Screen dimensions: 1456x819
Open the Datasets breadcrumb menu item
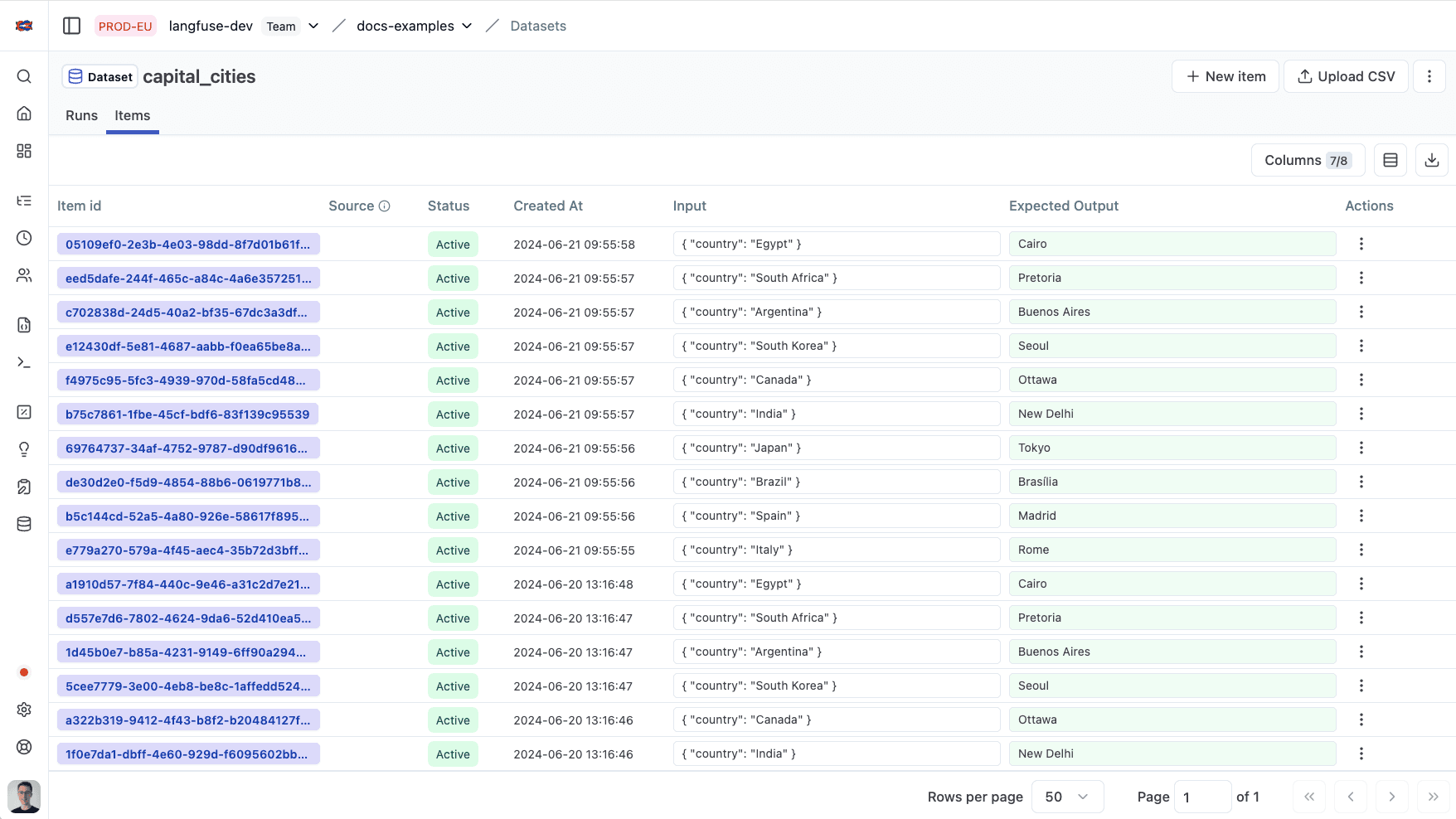pos(538,26)
